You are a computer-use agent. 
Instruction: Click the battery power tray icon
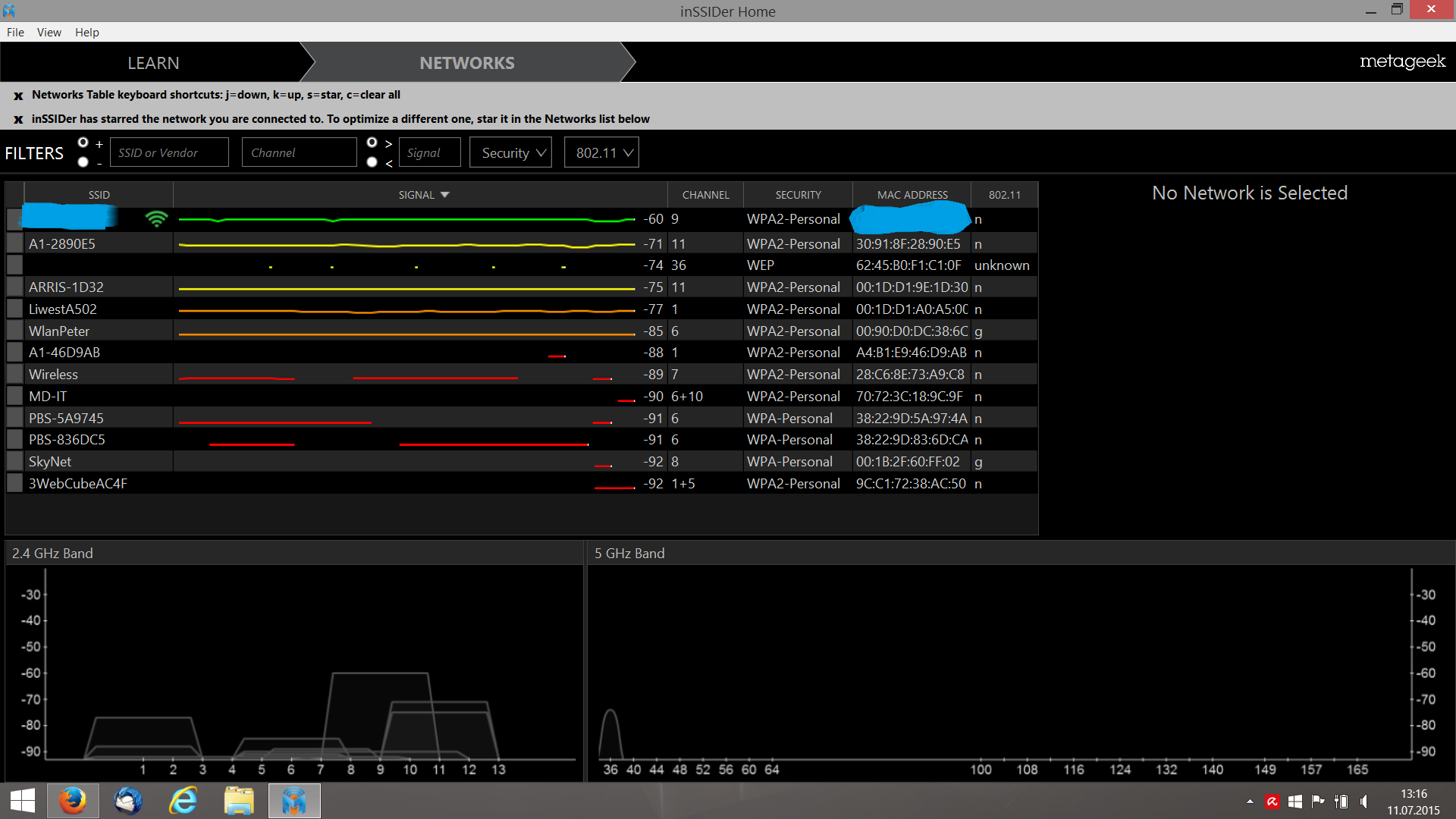pyautogui.click(x=1341, y=802)
